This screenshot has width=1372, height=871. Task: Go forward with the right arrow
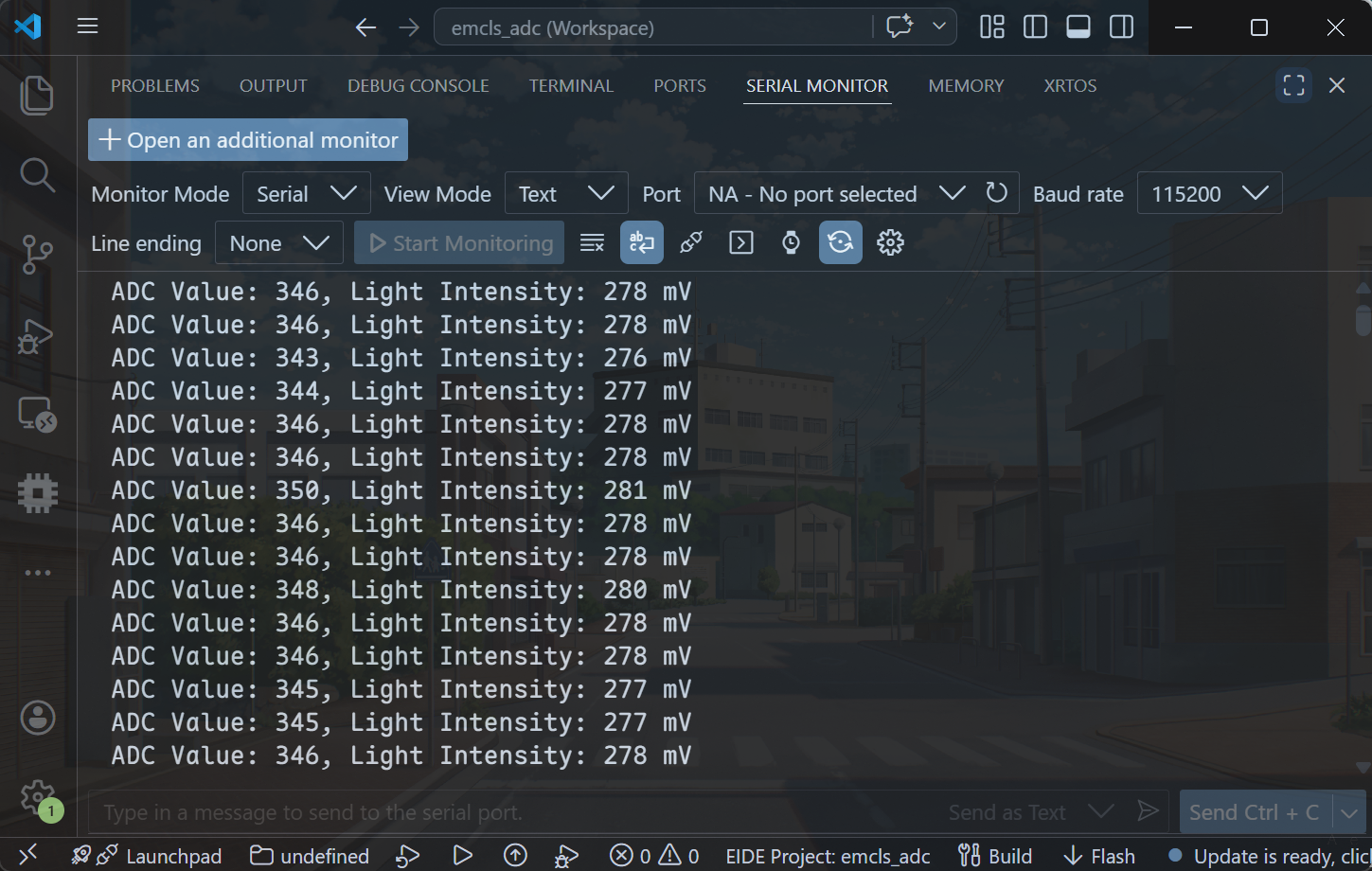409,27
